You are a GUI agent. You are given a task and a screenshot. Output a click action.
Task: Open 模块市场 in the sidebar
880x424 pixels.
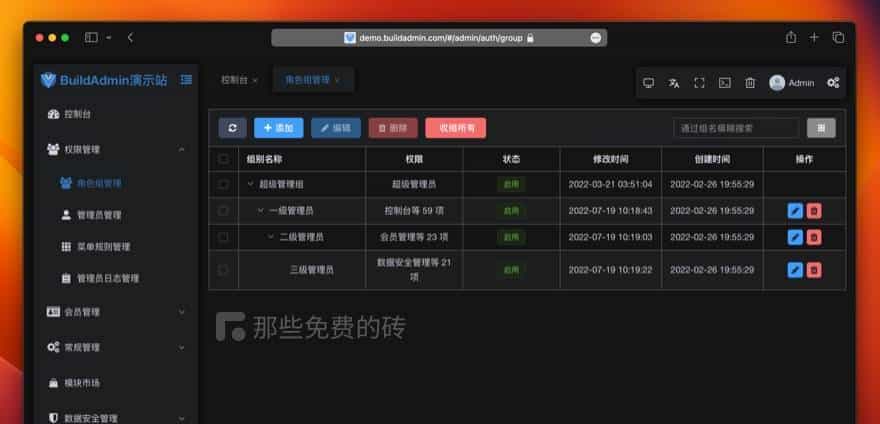pyautogui.click(x=116, y=383)
